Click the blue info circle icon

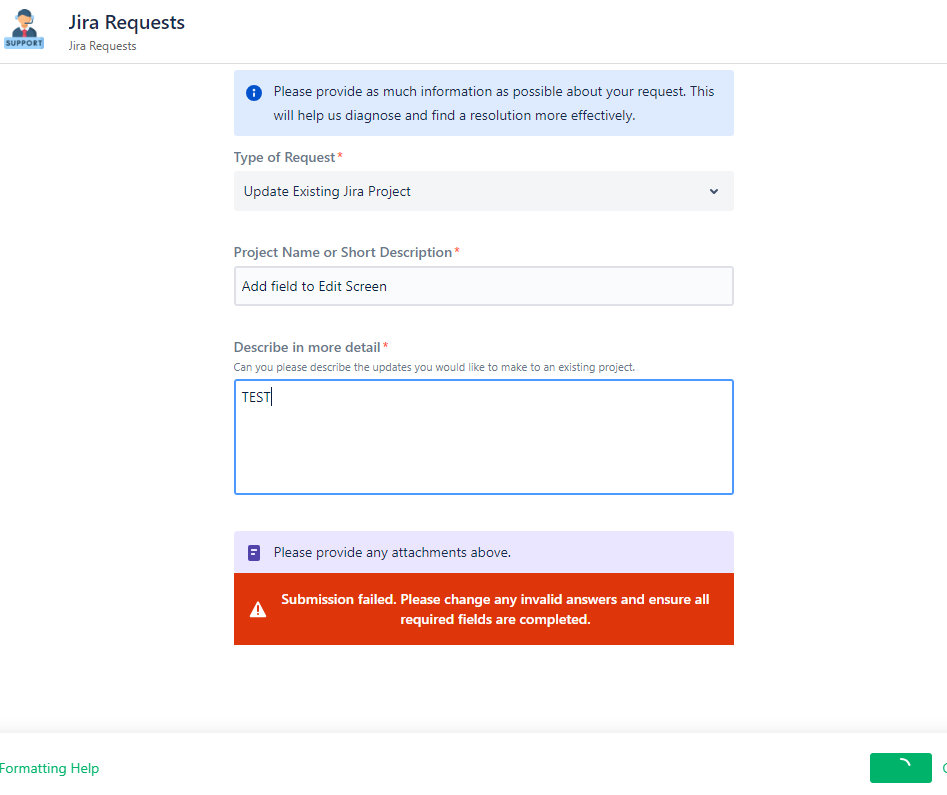(254, 92)
